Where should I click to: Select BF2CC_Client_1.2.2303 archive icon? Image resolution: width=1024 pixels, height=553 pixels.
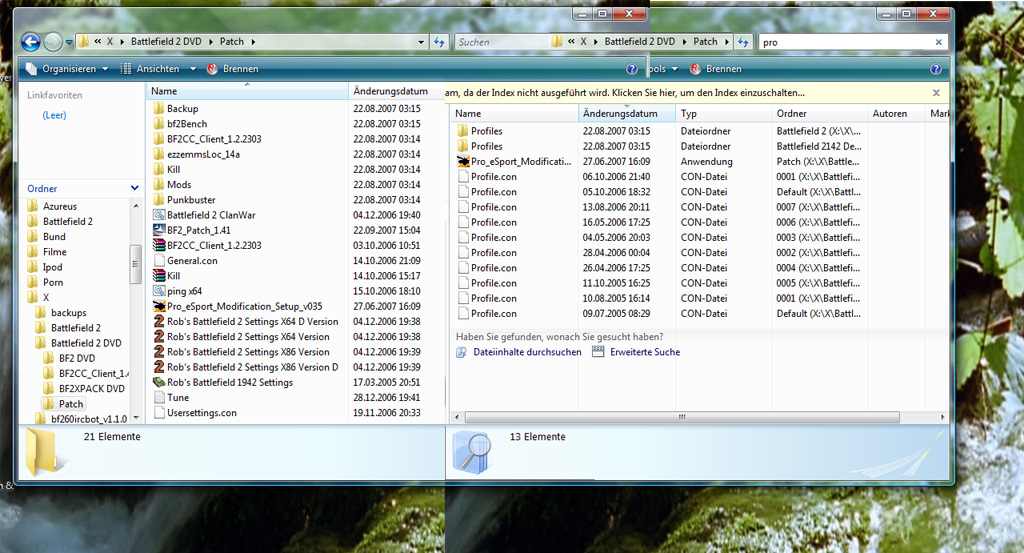(x=159, y=245)
